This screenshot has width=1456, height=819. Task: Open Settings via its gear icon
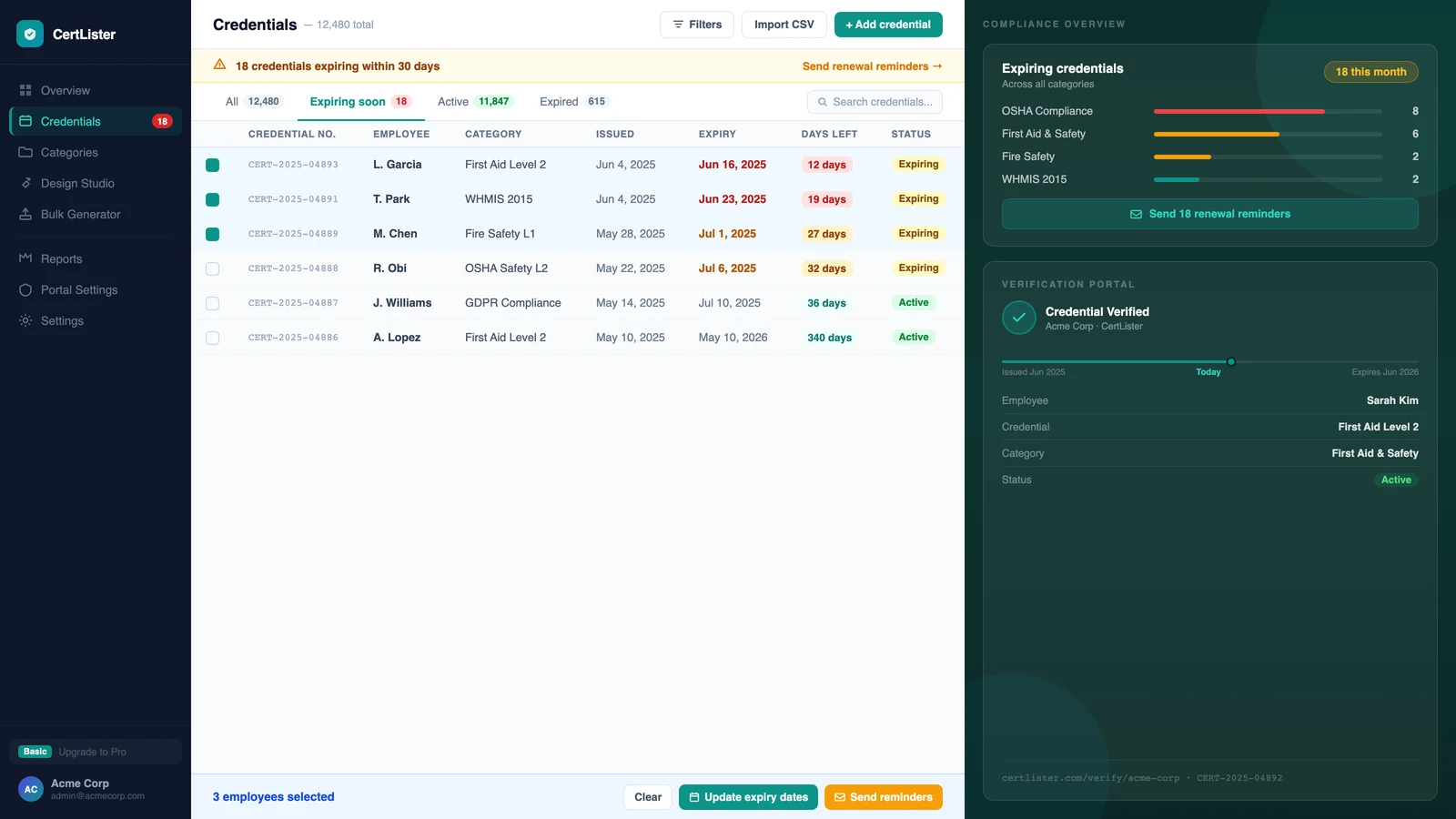(x=25, y=320)
